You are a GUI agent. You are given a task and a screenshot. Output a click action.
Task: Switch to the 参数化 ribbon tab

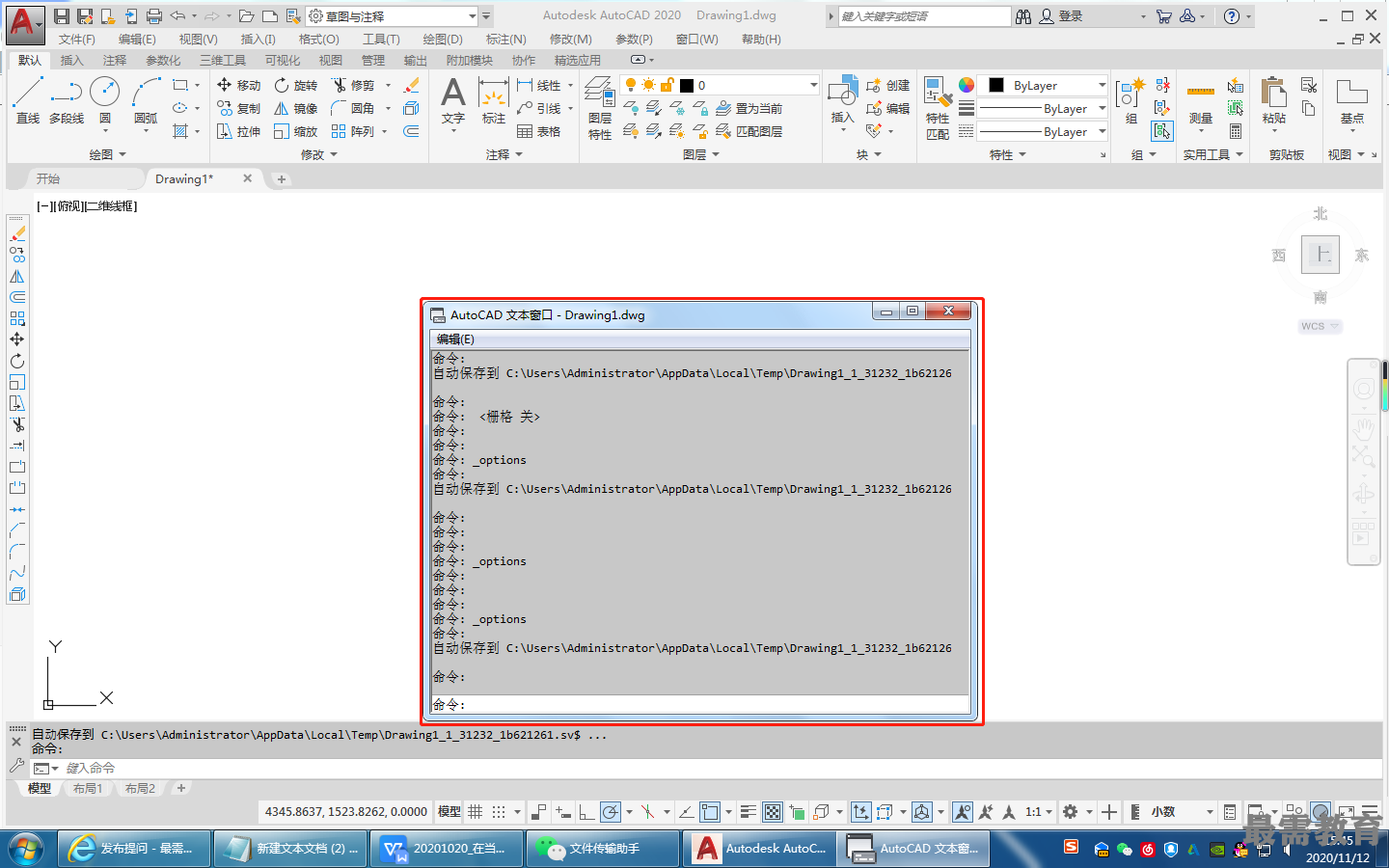(x=163, y=60)
